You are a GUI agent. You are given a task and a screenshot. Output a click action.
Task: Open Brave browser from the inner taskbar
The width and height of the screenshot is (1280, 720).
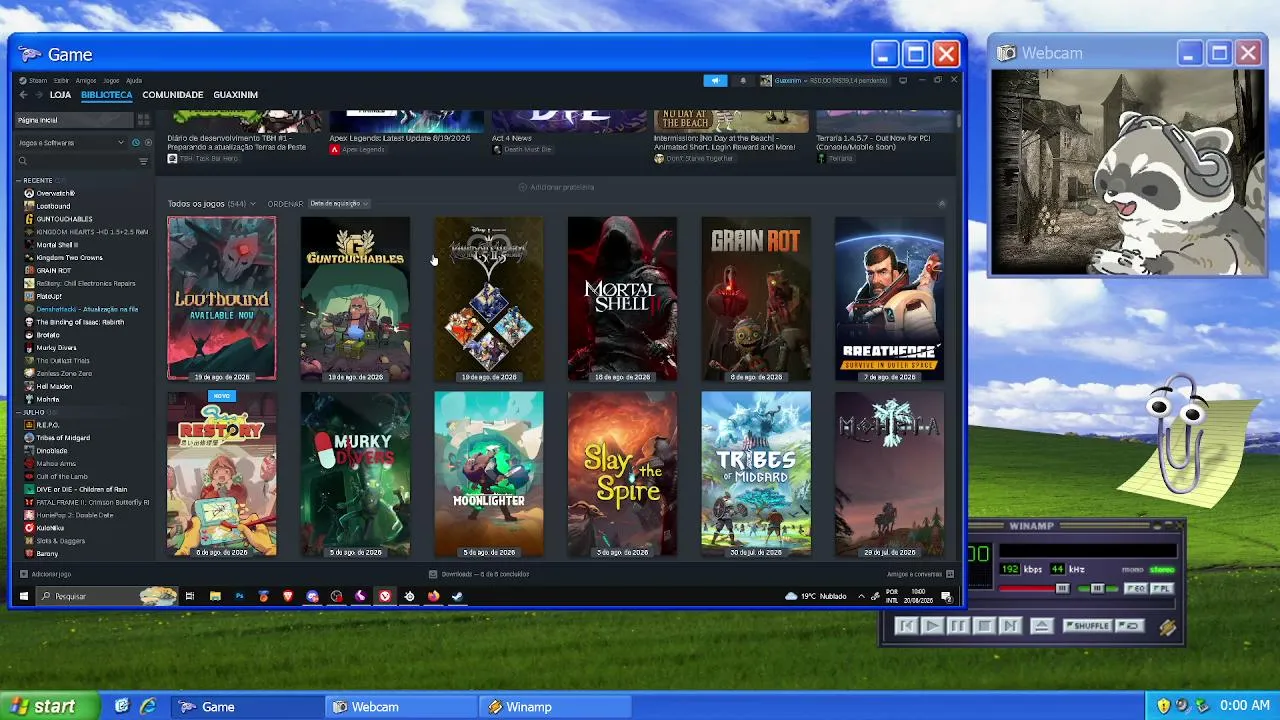tap(288, 596)
